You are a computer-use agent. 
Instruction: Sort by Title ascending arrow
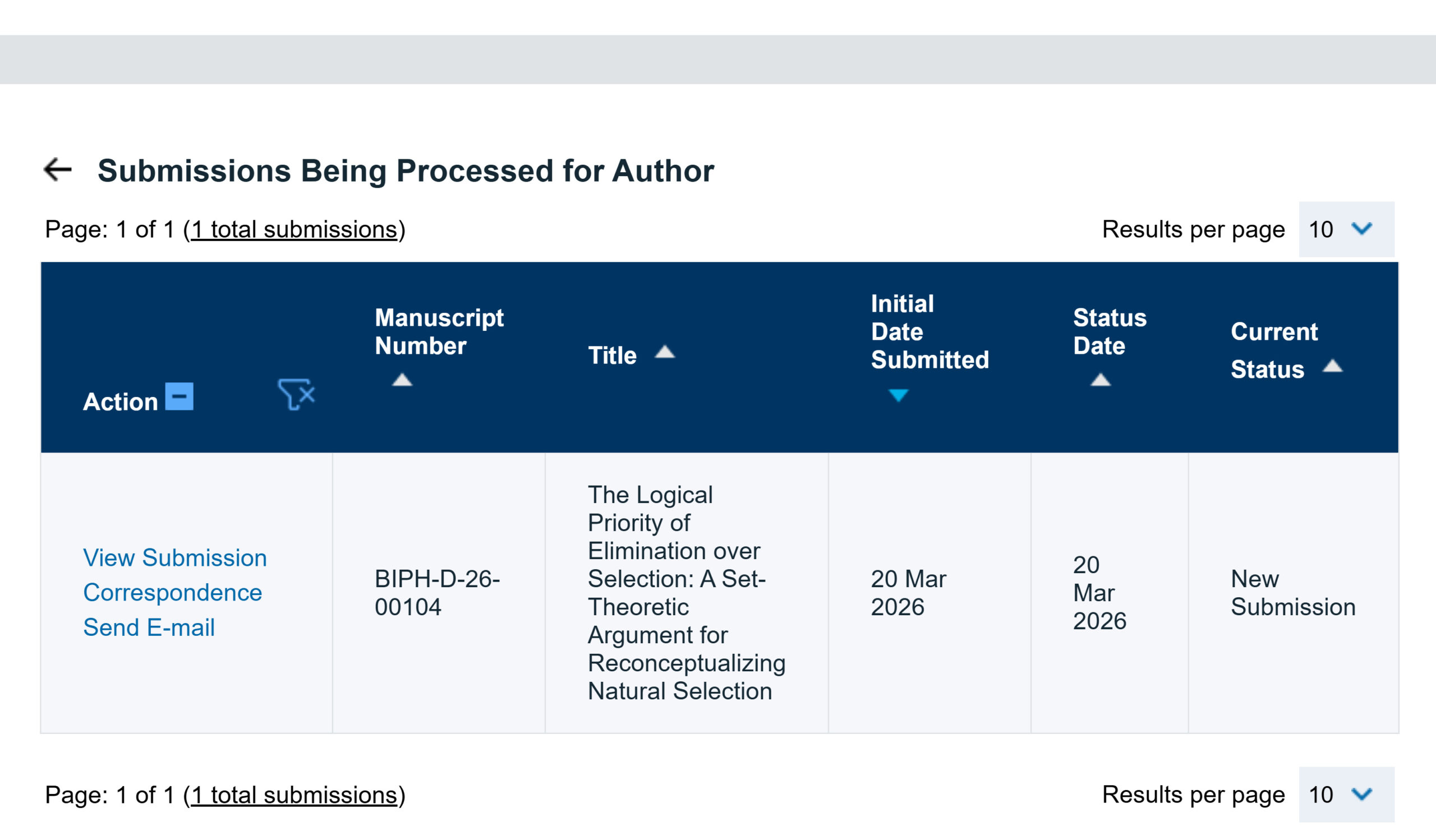click(665, 353)
